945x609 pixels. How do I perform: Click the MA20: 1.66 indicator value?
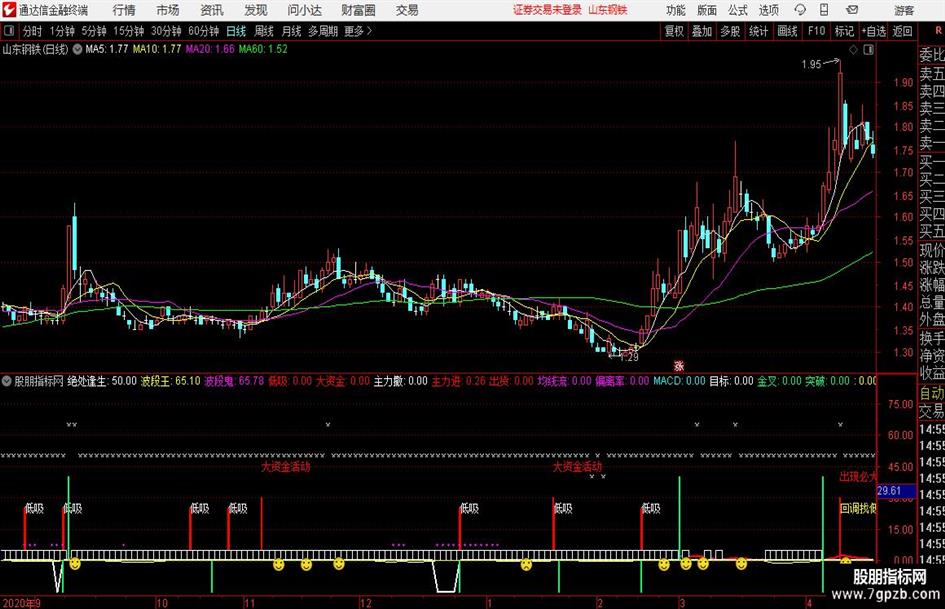[210, 49]
